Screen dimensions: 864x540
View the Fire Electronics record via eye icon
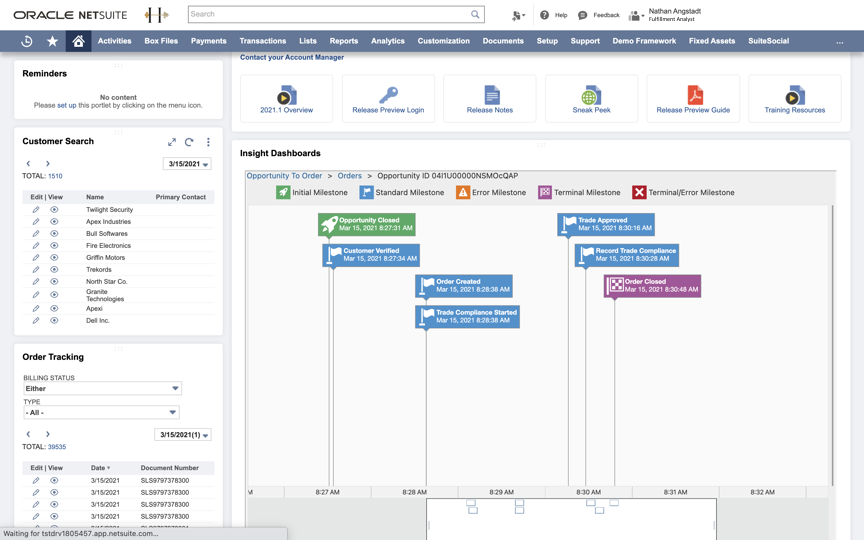[x=54, y=246]
